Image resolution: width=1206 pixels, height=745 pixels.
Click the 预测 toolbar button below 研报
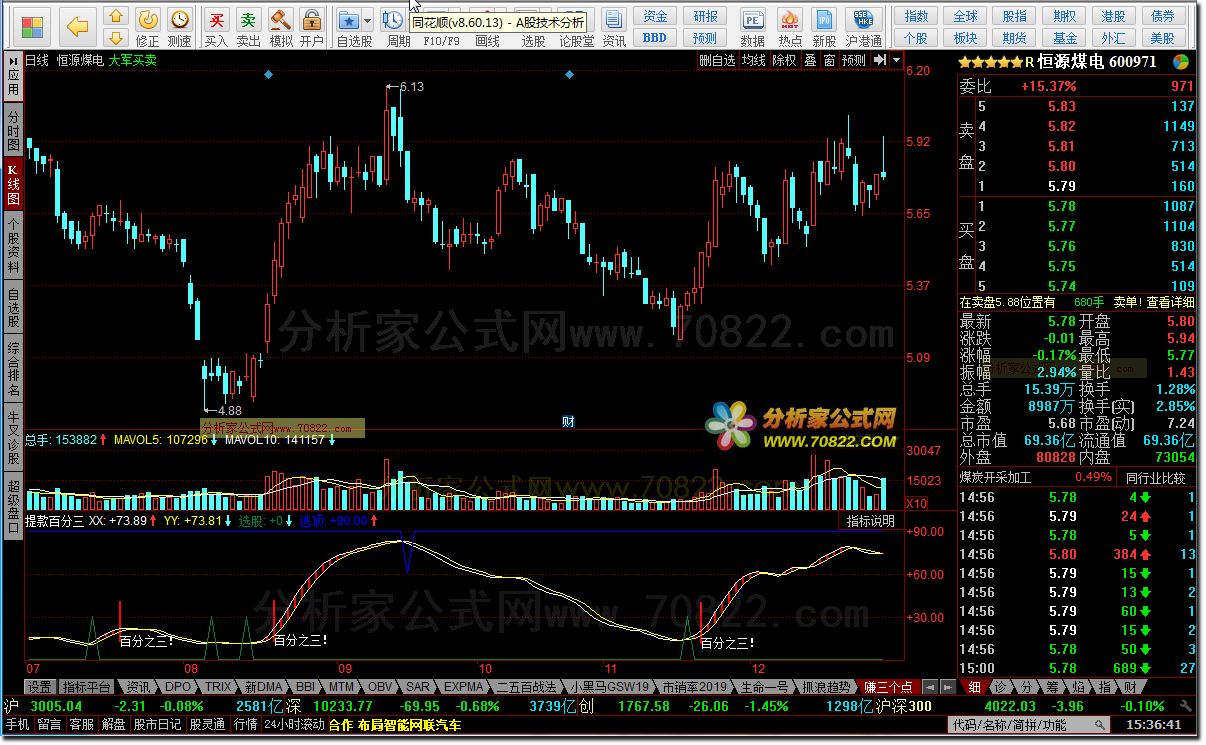click(x=705, y=38)
